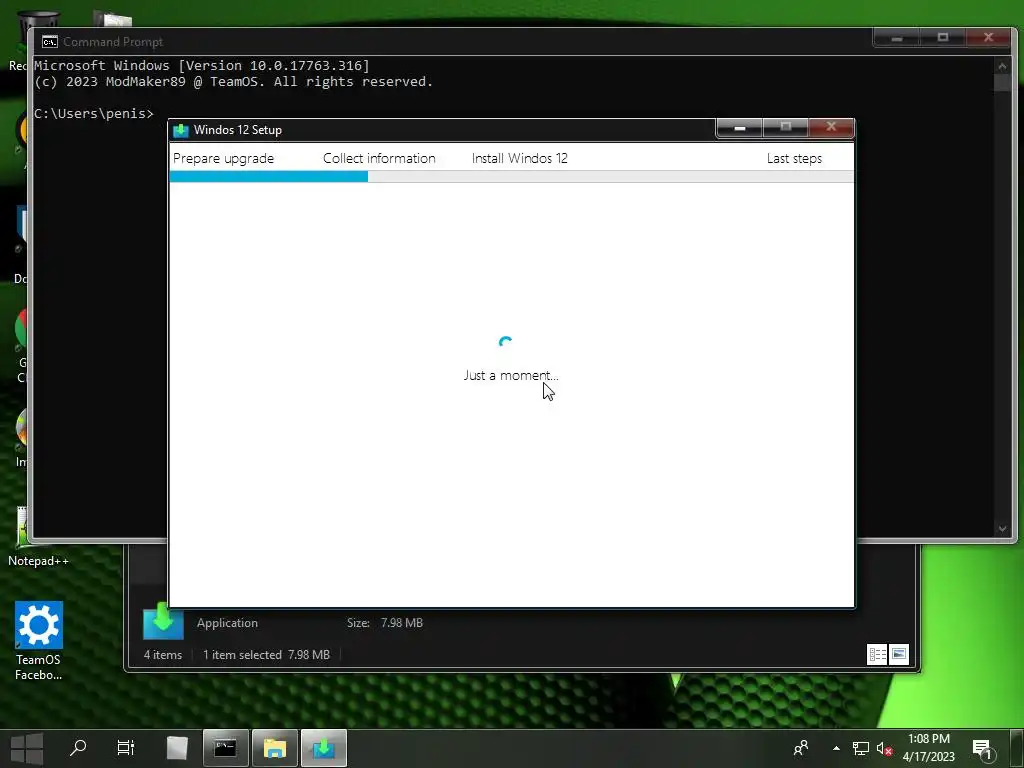Screen dimensions: 1024x768
Task: Select the Notepad++ desktop icon label
Action: pos(38,561)
